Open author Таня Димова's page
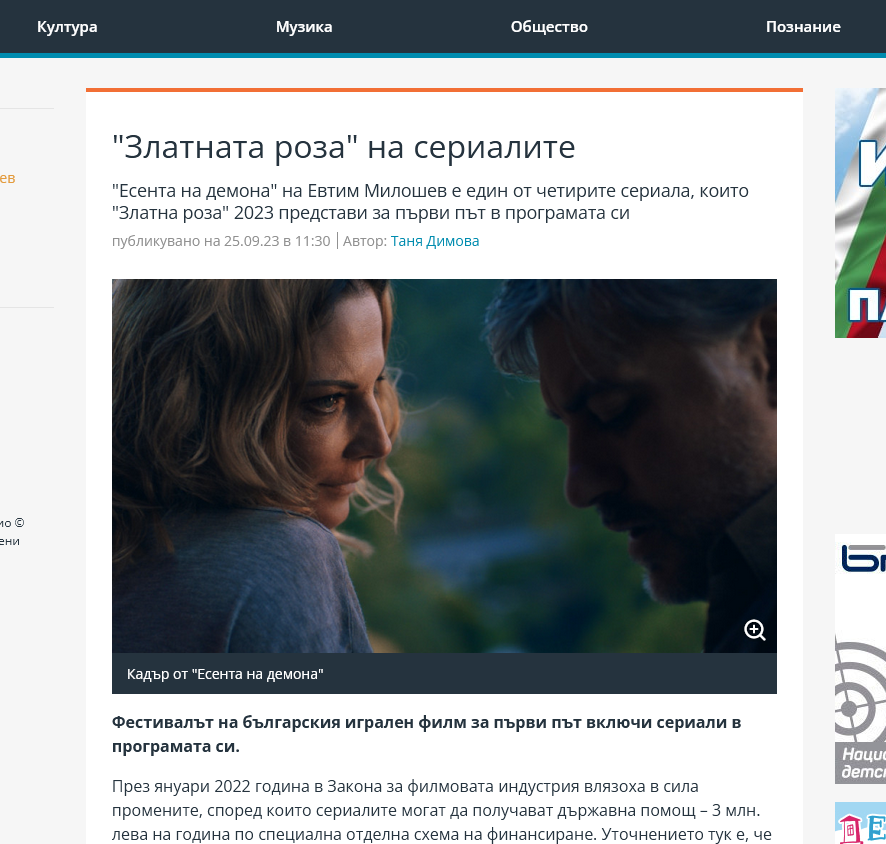886x844 pixels. pyautogui.click(x=435, y=241)
